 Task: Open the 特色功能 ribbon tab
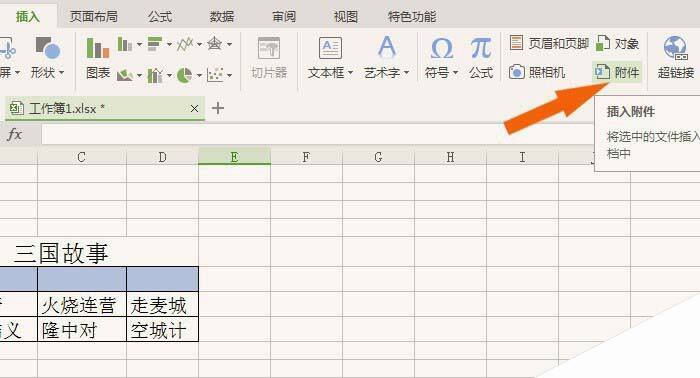point(412,17)
